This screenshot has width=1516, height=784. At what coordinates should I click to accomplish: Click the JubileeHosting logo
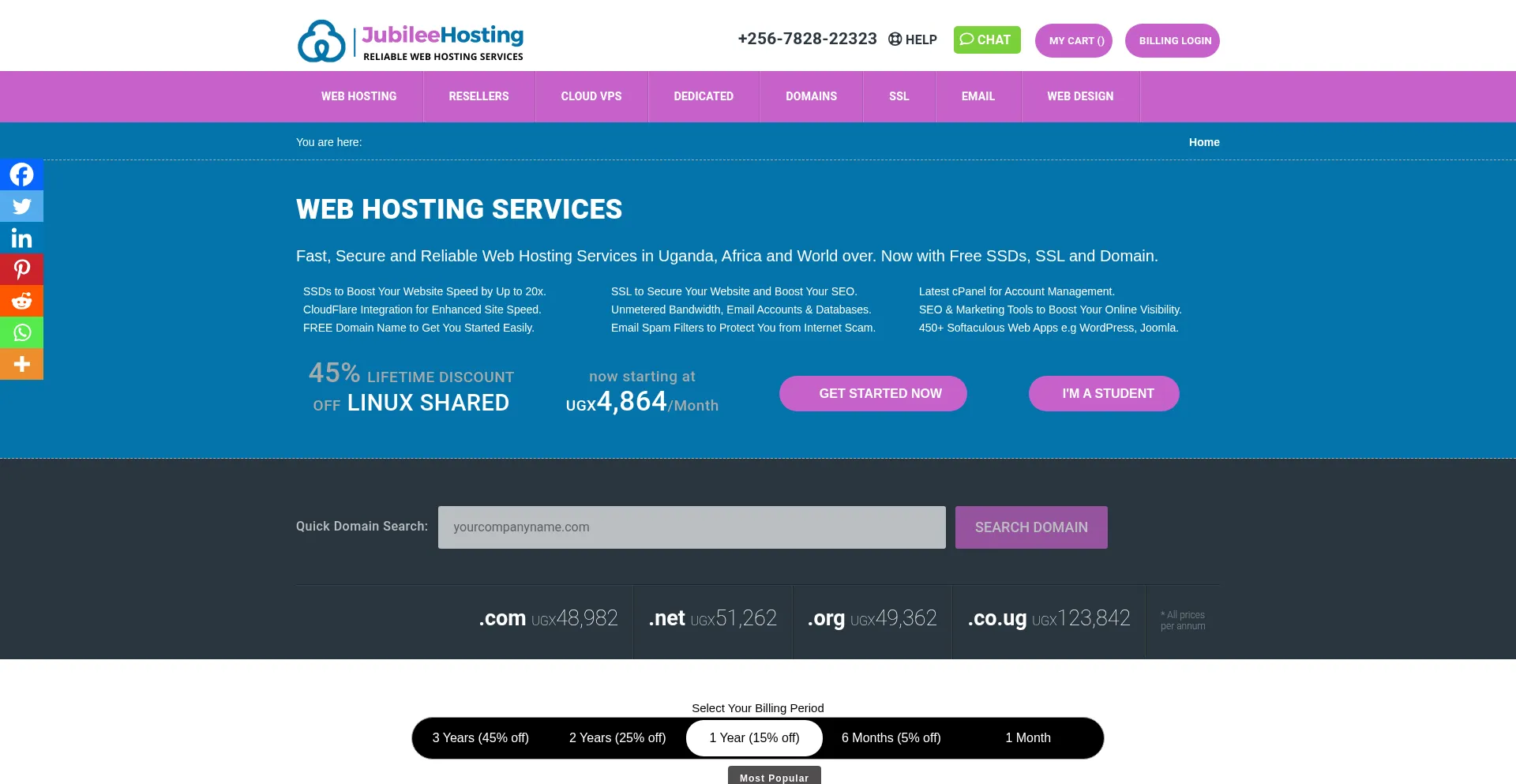point(410,41)
